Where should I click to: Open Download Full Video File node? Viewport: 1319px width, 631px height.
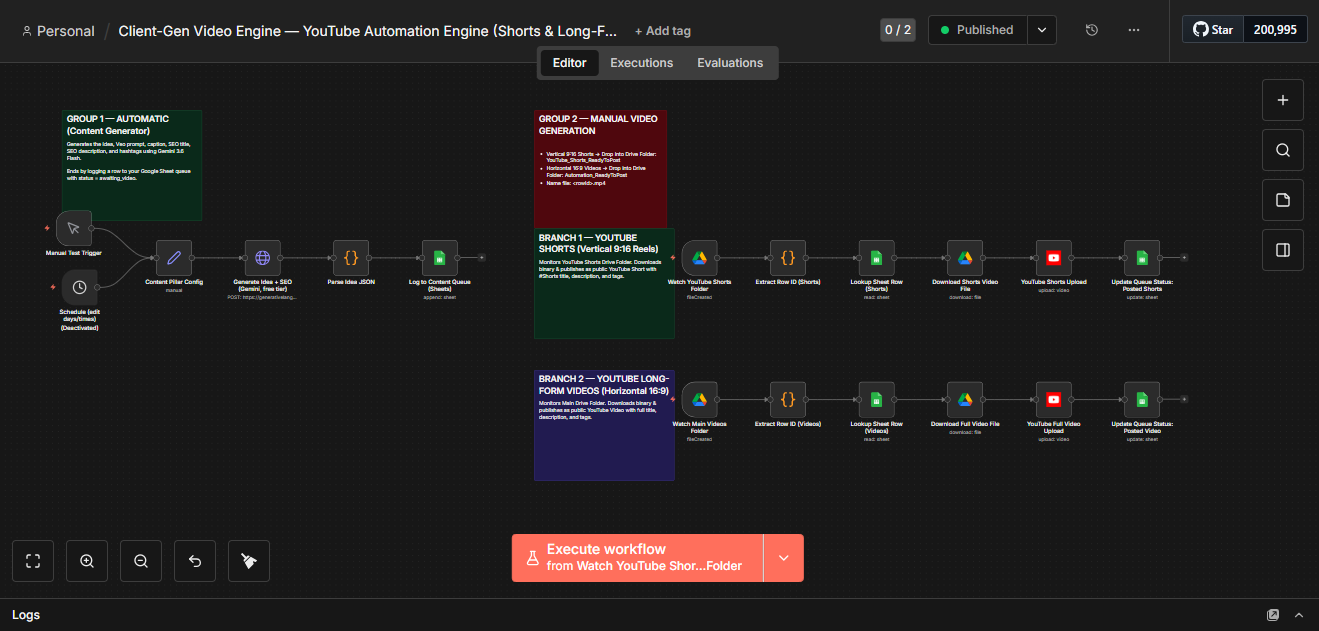965,399
